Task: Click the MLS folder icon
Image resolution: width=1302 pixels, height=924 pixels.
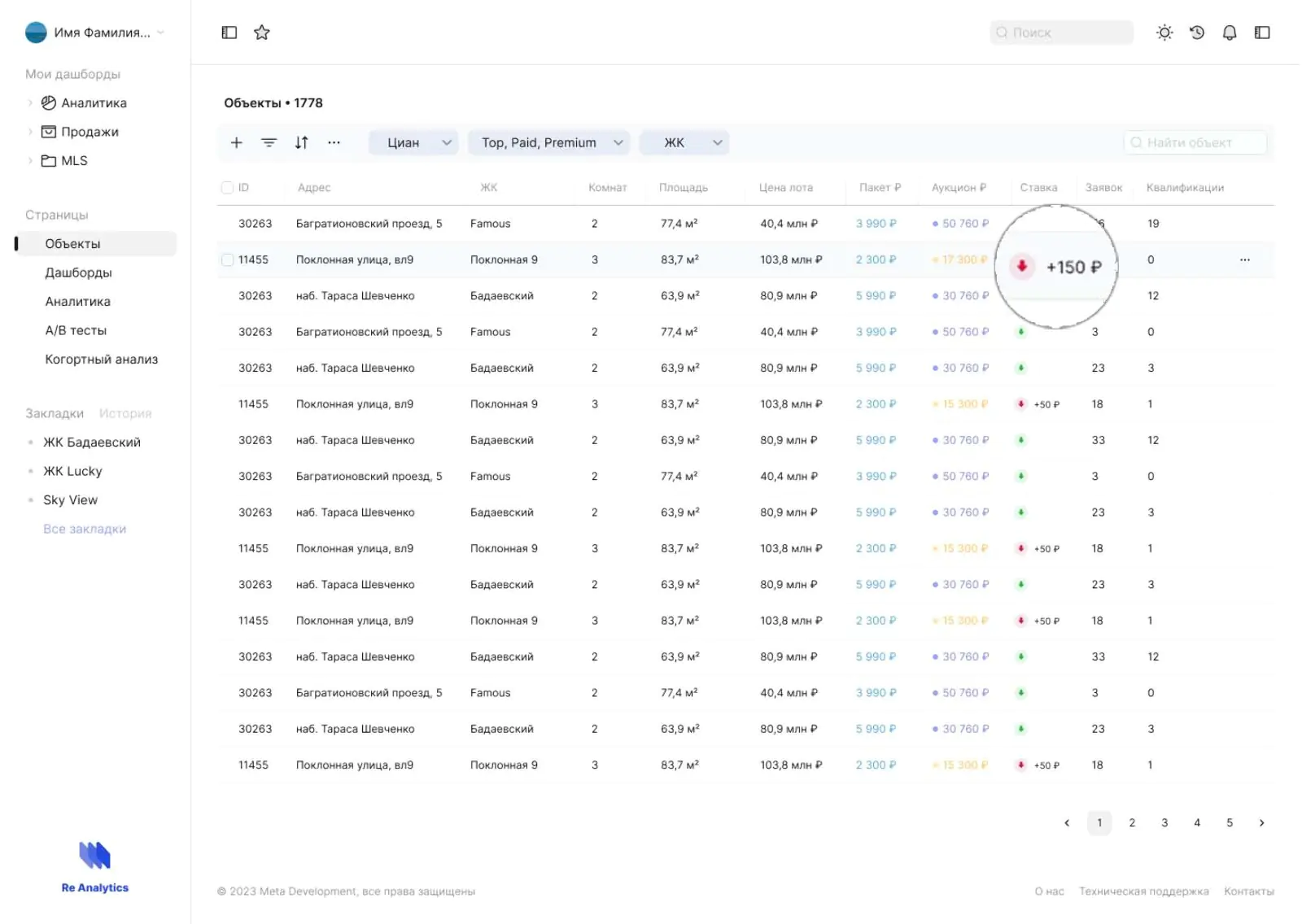Action: (49, 161)
